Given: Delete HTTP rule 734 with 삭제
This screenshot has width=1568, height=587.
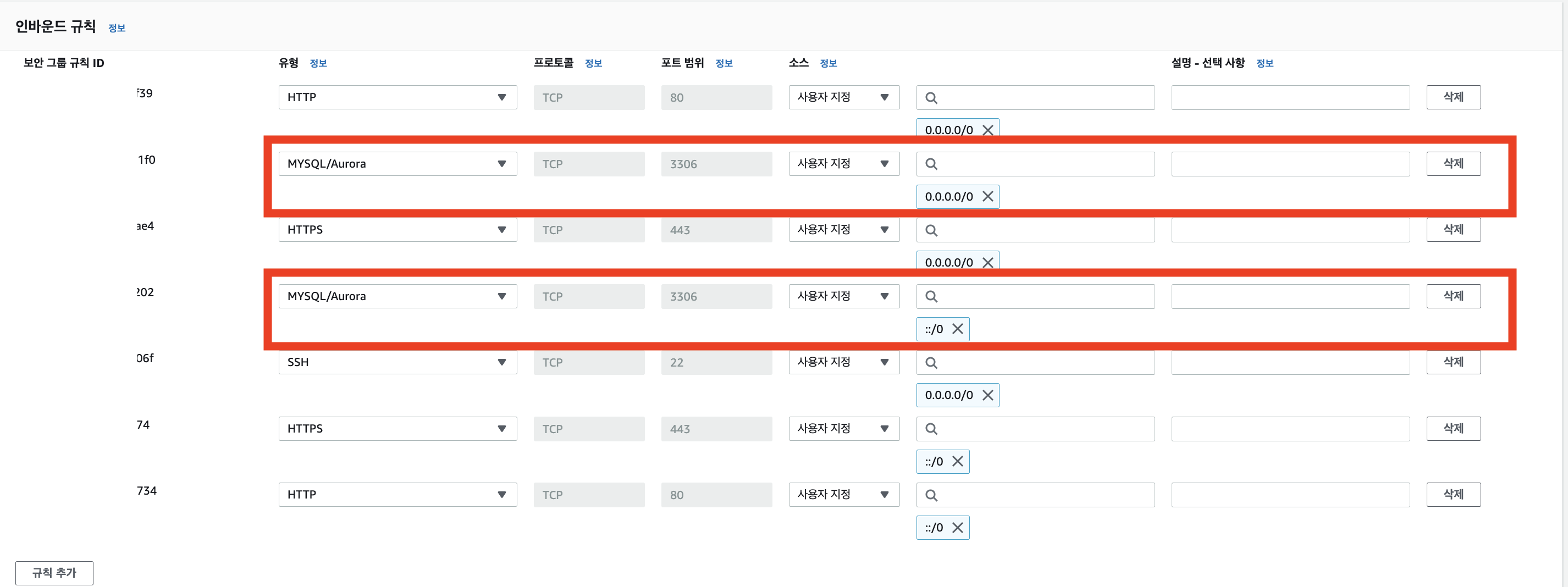Looking at the screenshot, I should (1453, 495).
